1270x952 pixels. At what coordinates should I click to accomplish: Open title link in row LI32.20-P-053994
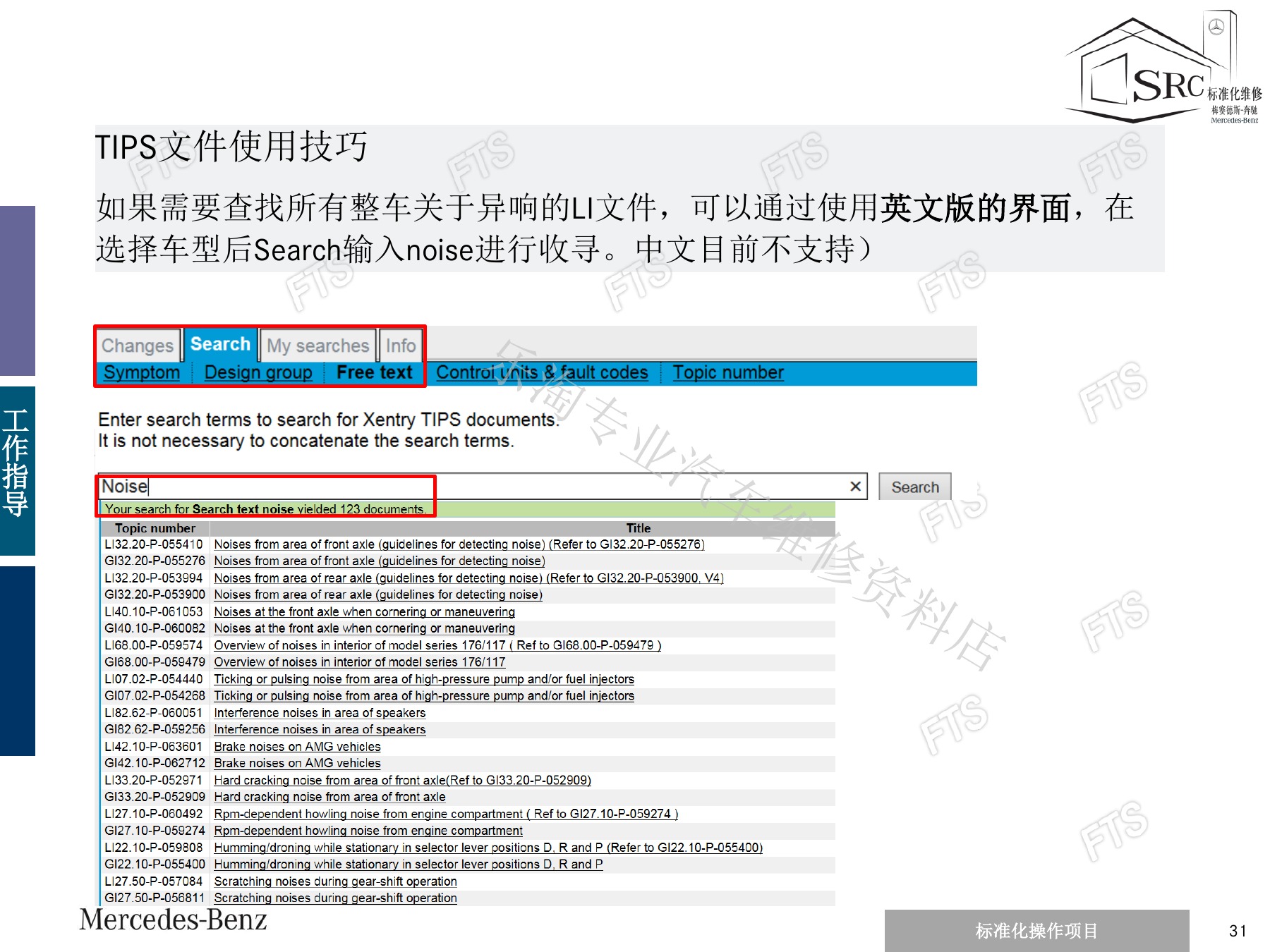pyautogui.click(x=469, y=578)
